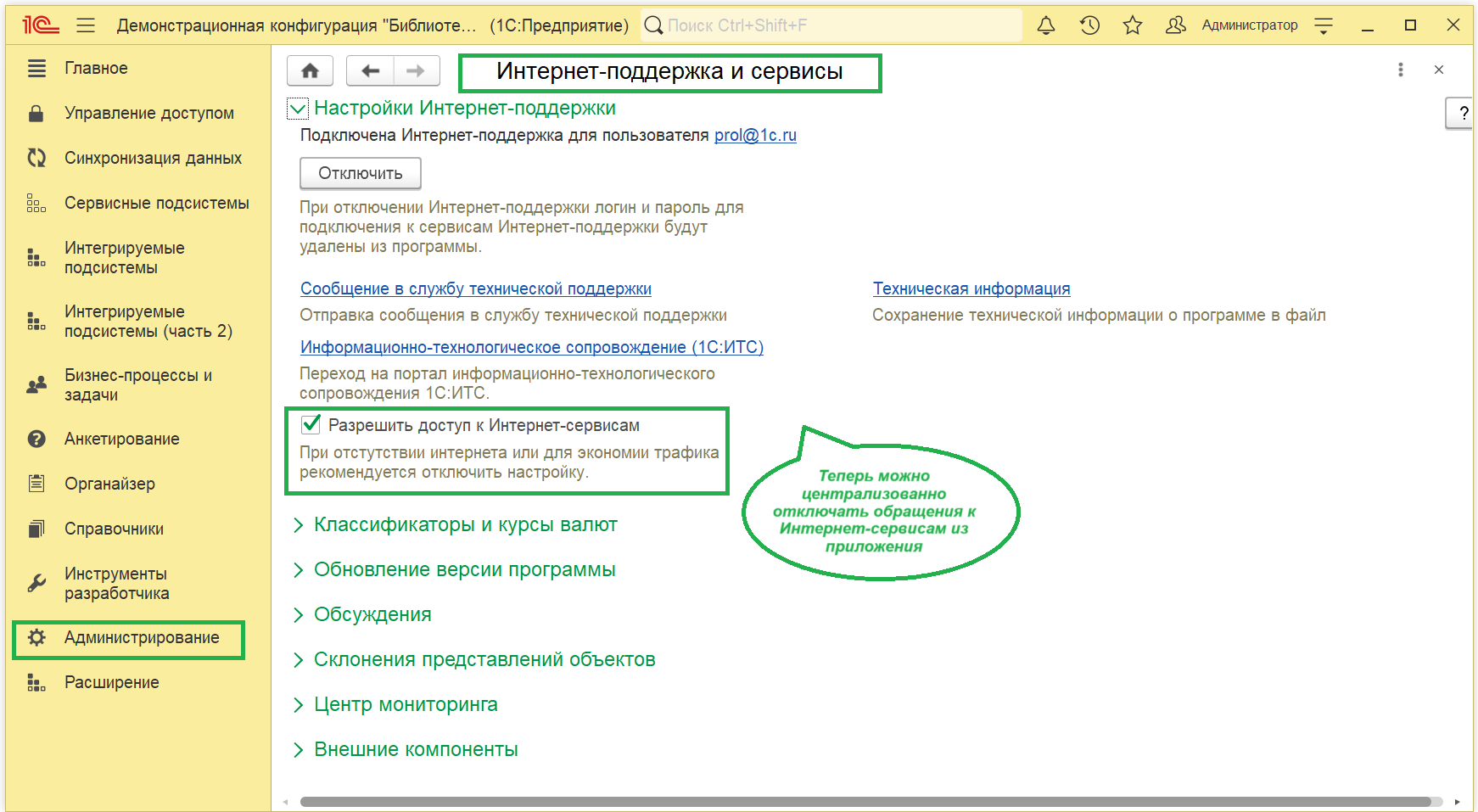This screenshot has height=812, width=1478.
Task: Open Техническая информация link
Action: 971,289
